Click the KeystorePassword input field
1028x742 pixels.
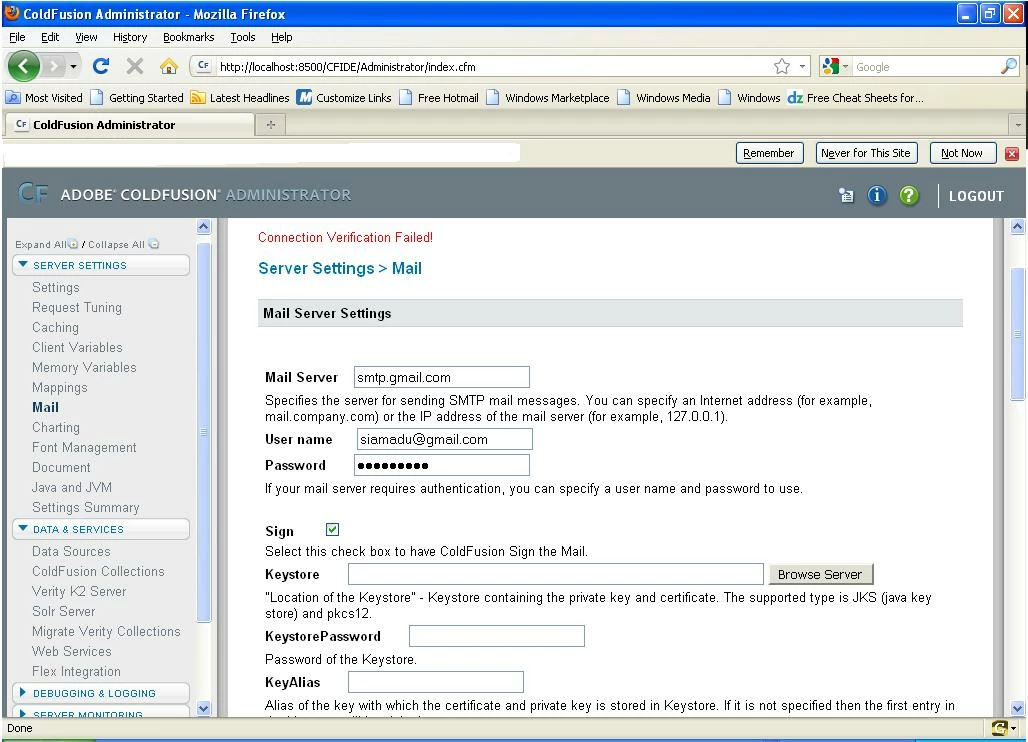point(496,636)
